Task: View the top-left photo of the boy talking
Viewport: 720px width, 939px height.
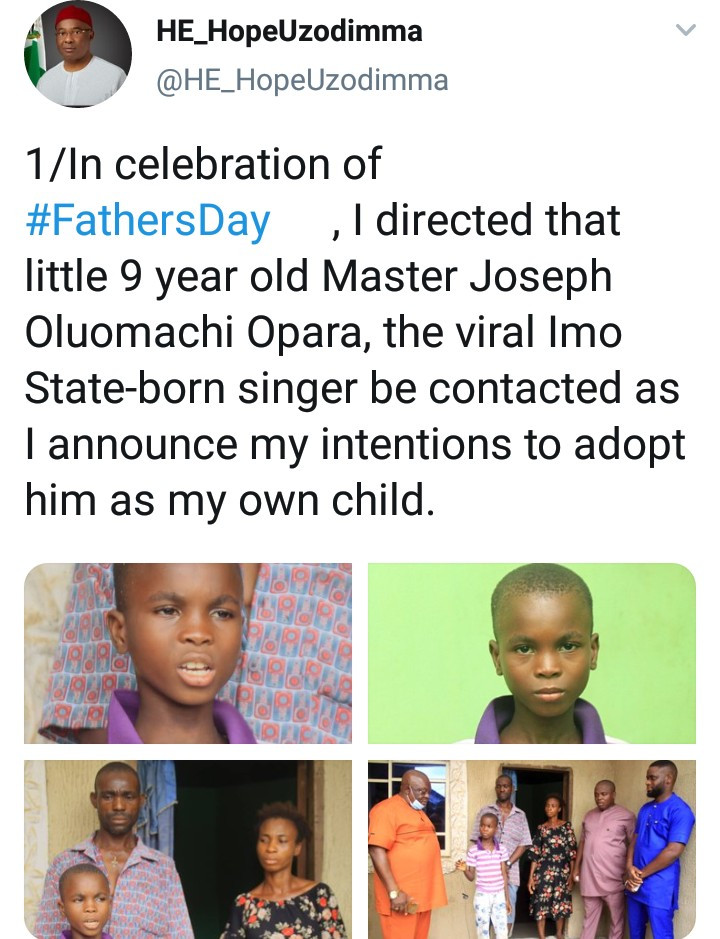Action: point(188,653)
